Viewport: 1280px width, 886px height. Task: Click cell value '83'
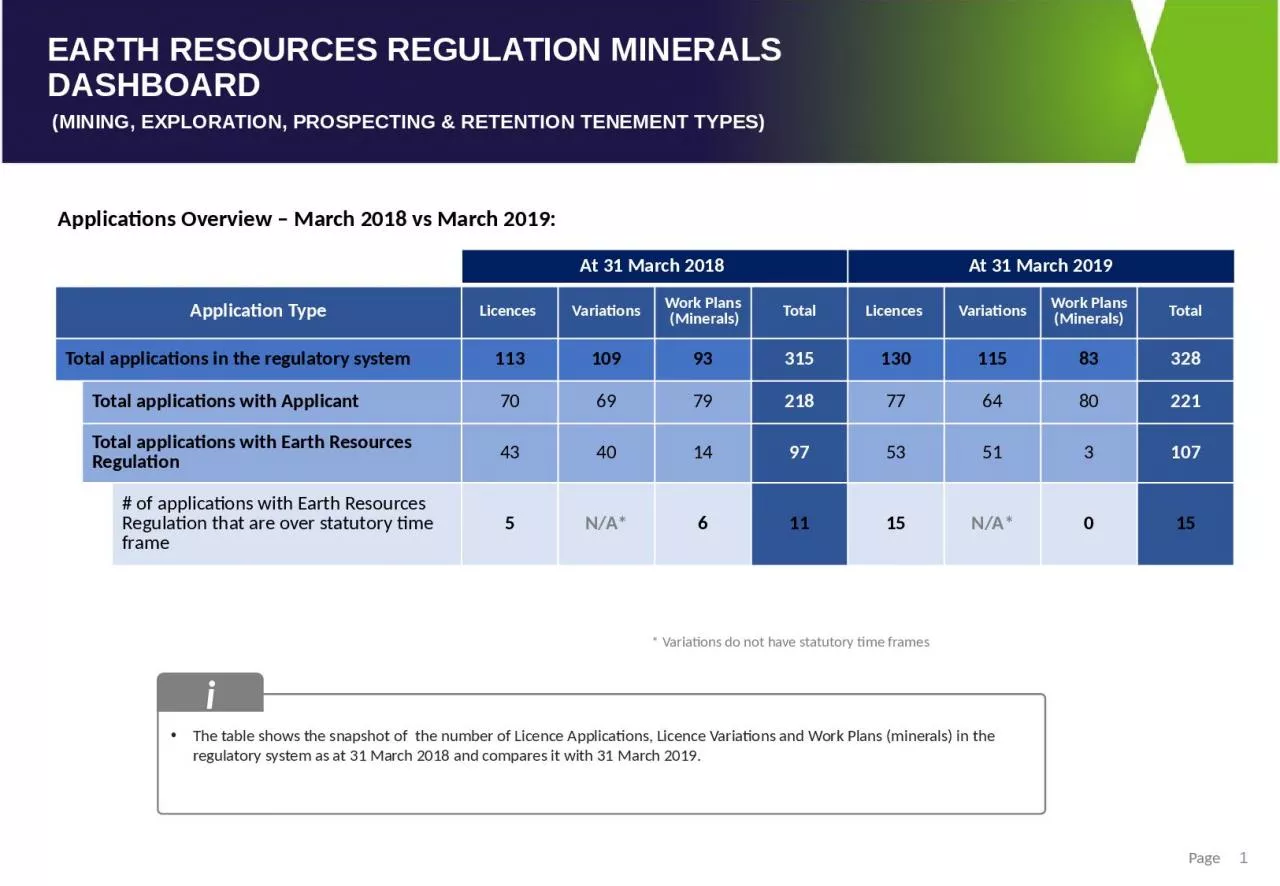tap(1089, 359)
